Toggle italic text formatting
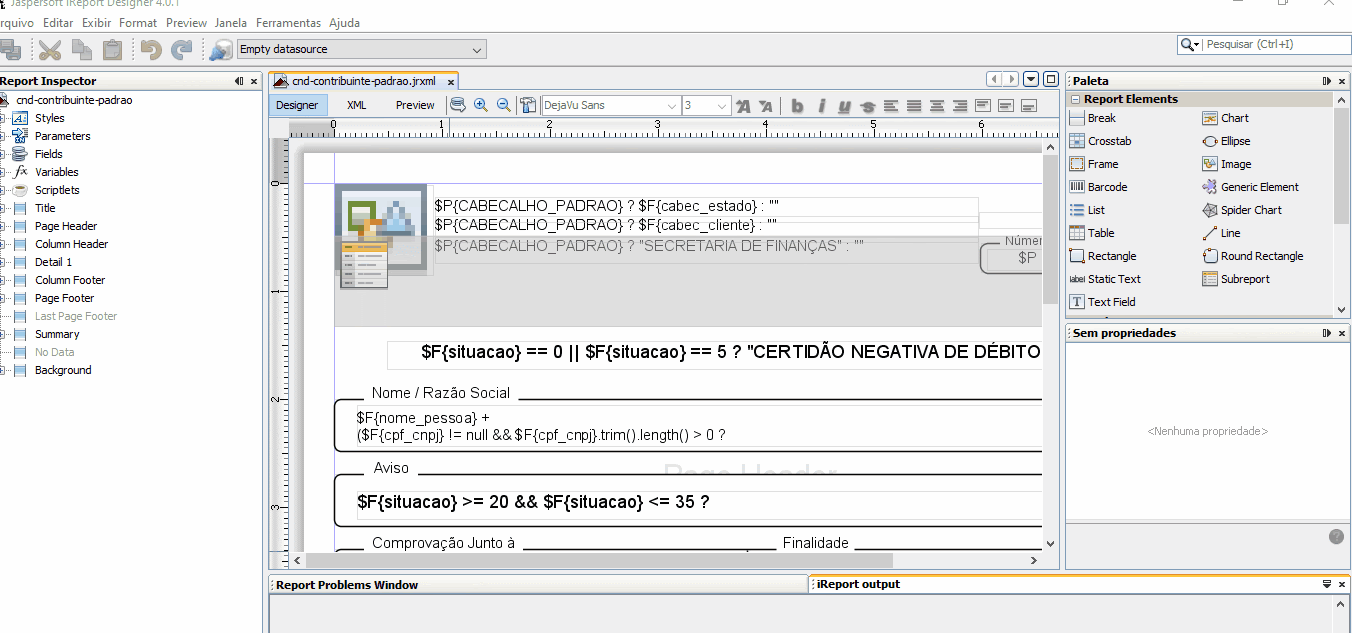This screenshot has height=633, width=1352. pos(821,106)
